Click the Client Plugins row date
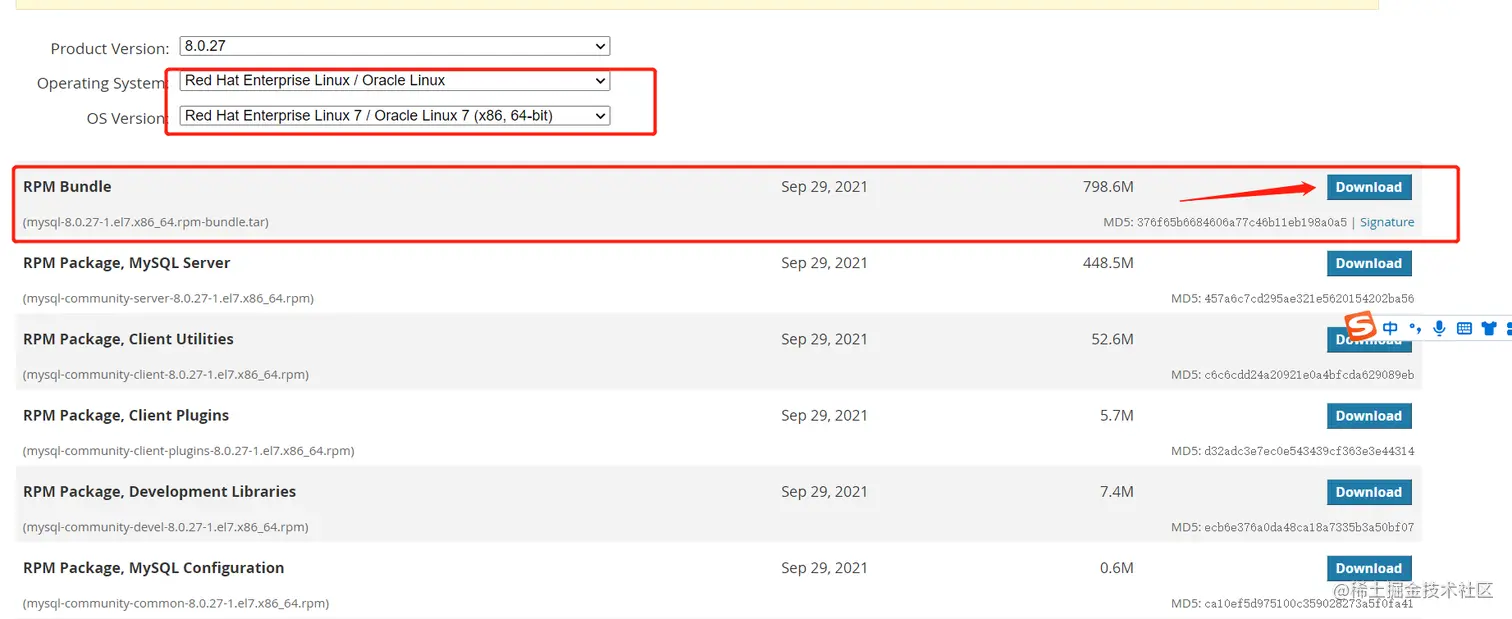 (x=824, y=415)
